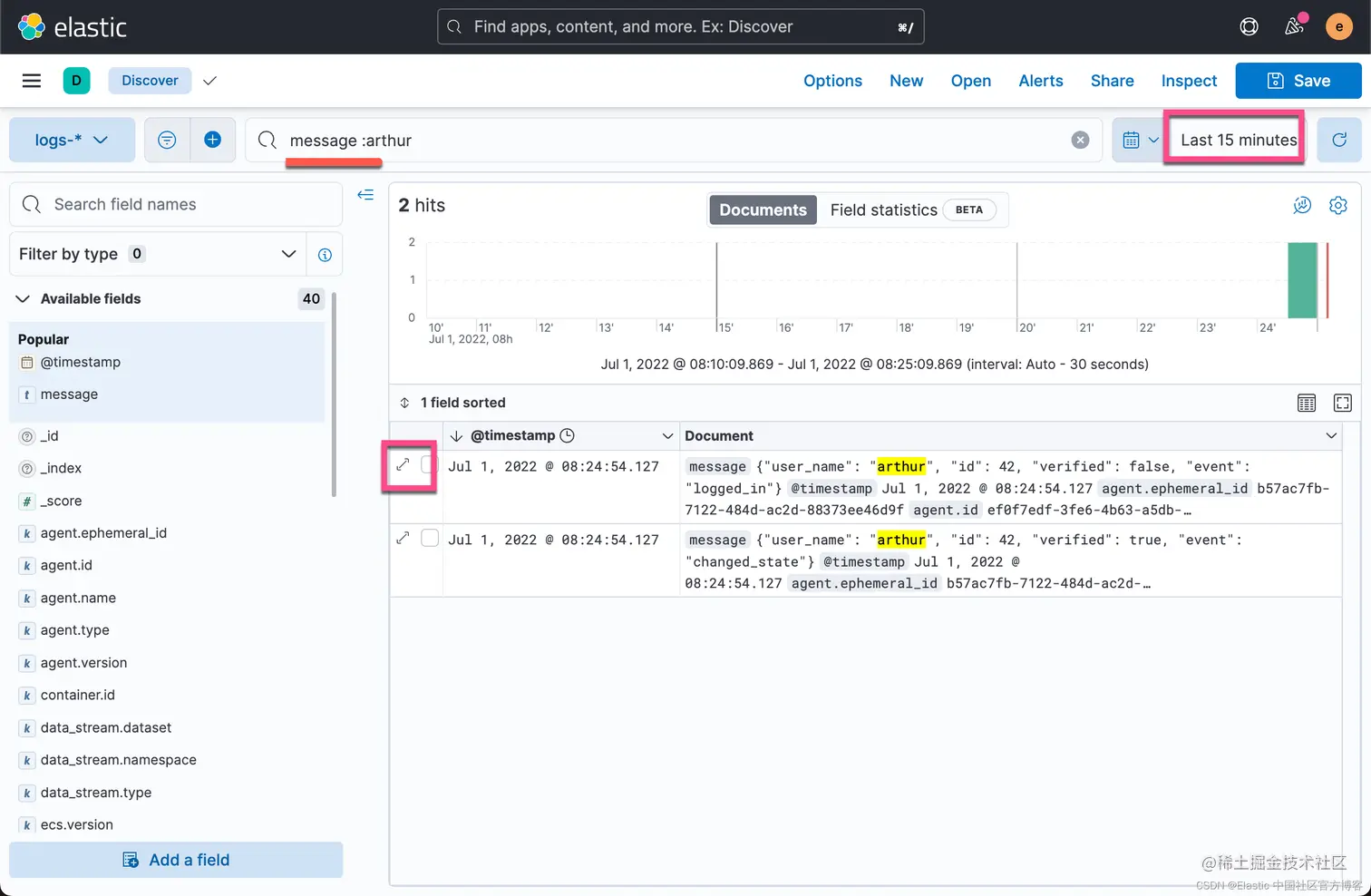Image resolution: width=1371 pixels, height=896 pixels.
Task: Open the Last 15 minutes time picker
Action: 1238,140
